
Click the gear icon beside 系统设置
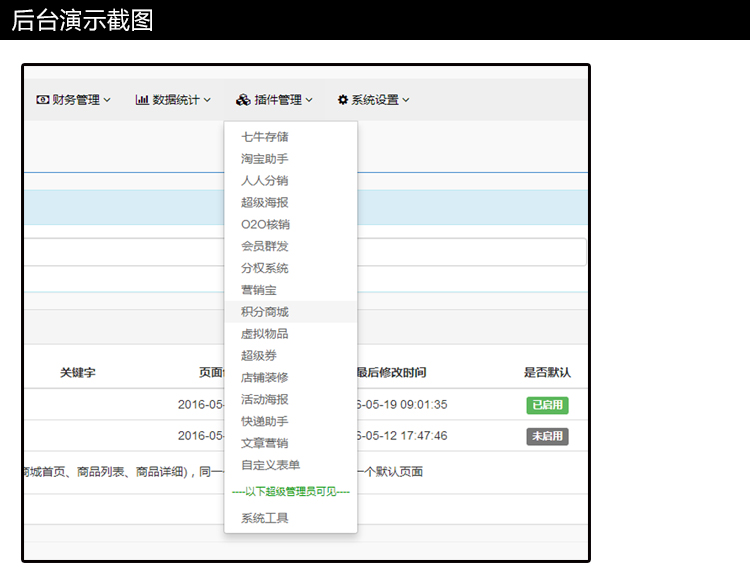(343, 100)
